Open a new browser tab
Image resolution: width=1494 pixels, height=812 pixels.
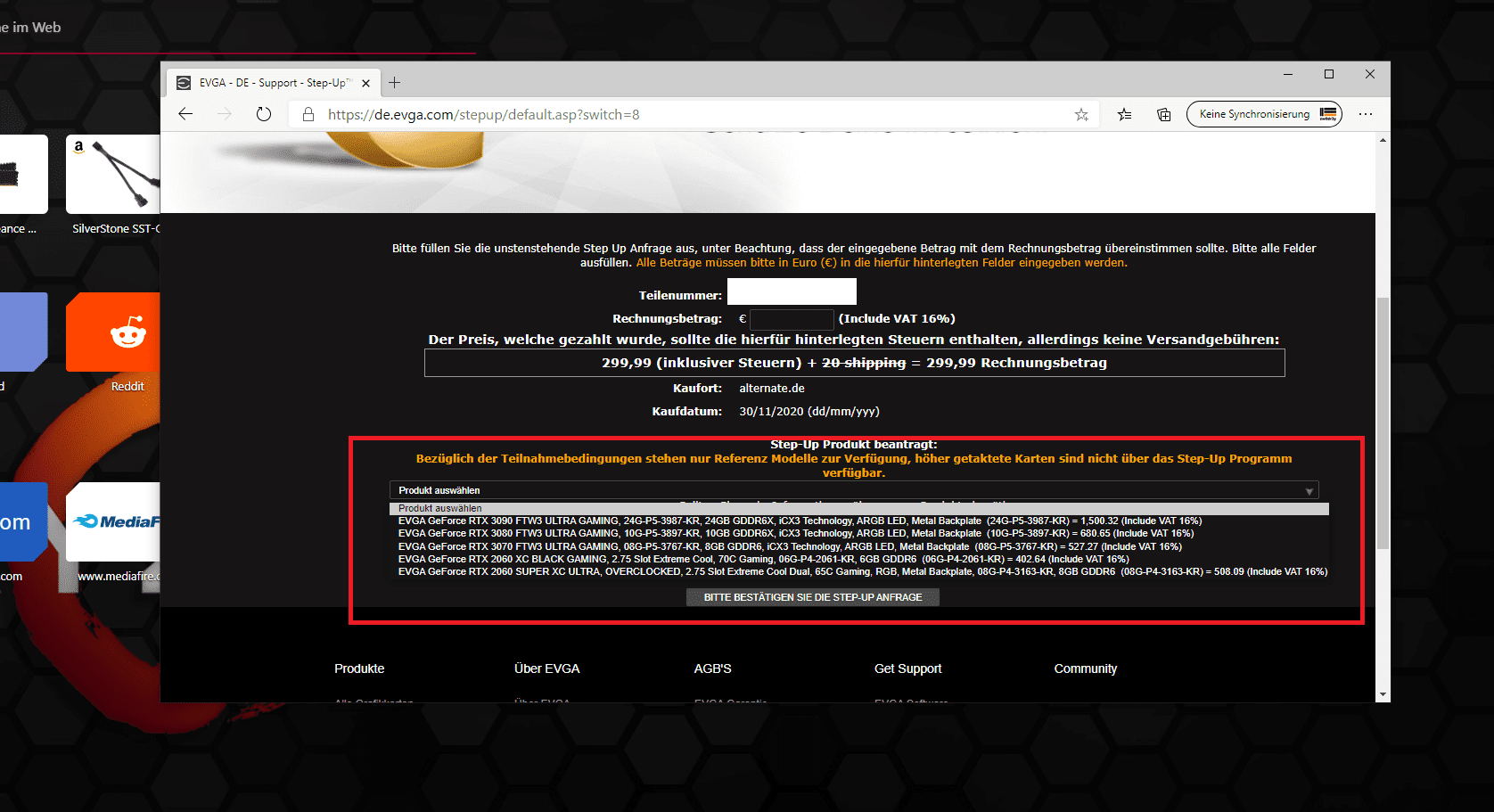[394, 83]
